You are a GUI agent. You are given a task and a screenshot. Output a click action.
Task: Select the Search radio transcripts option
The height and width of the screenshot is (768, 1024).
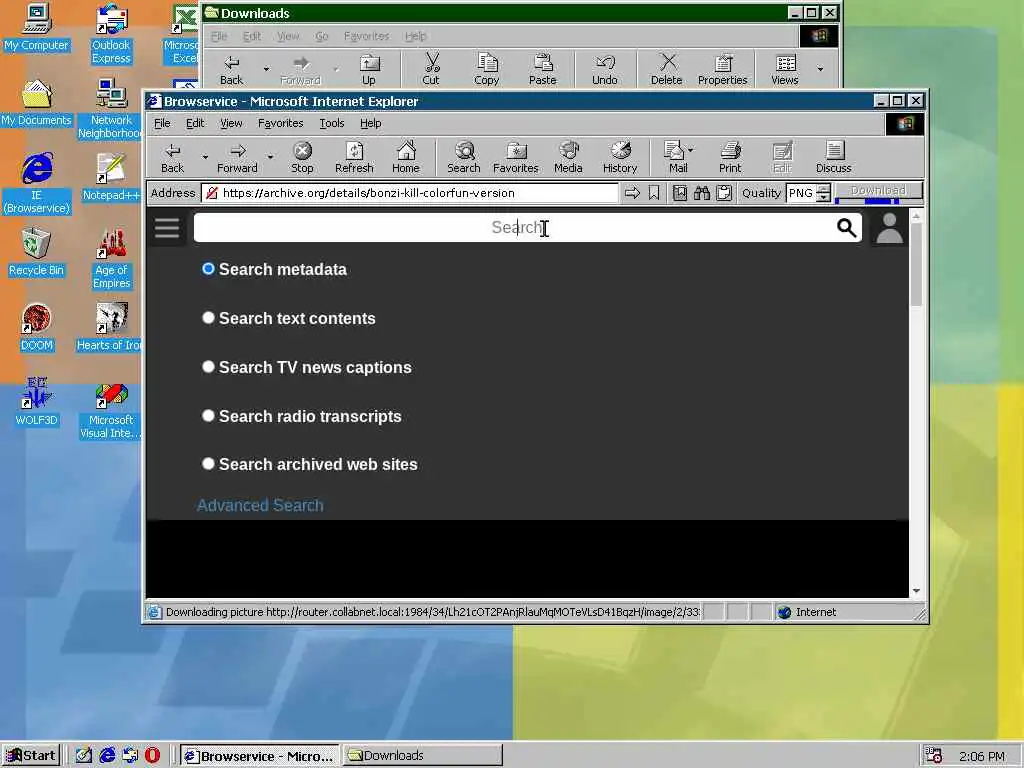(208, 415)
